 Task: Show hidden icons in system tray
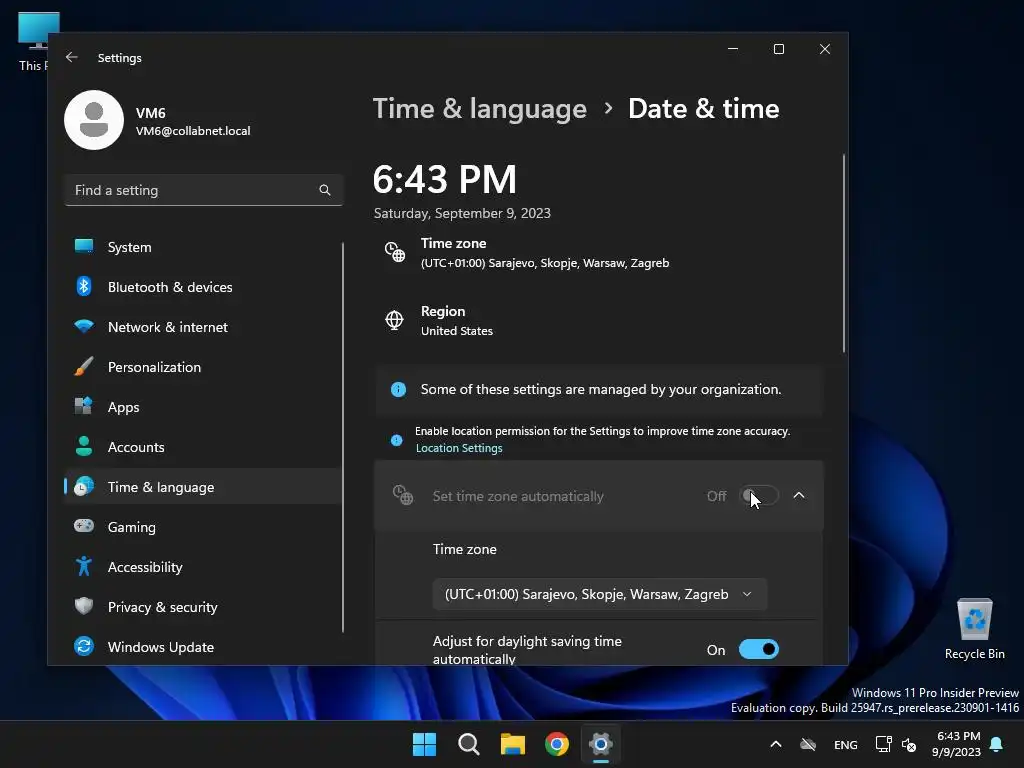click(776, 744)
